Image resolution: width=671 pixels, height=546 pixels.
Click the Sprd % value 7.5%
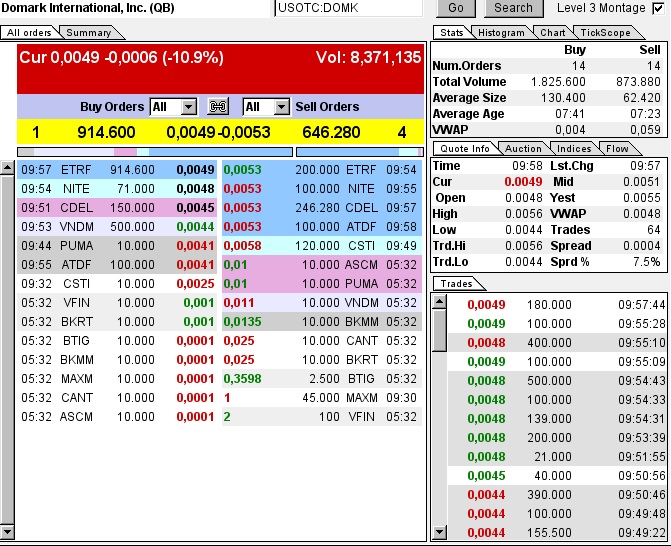(647, 262)
